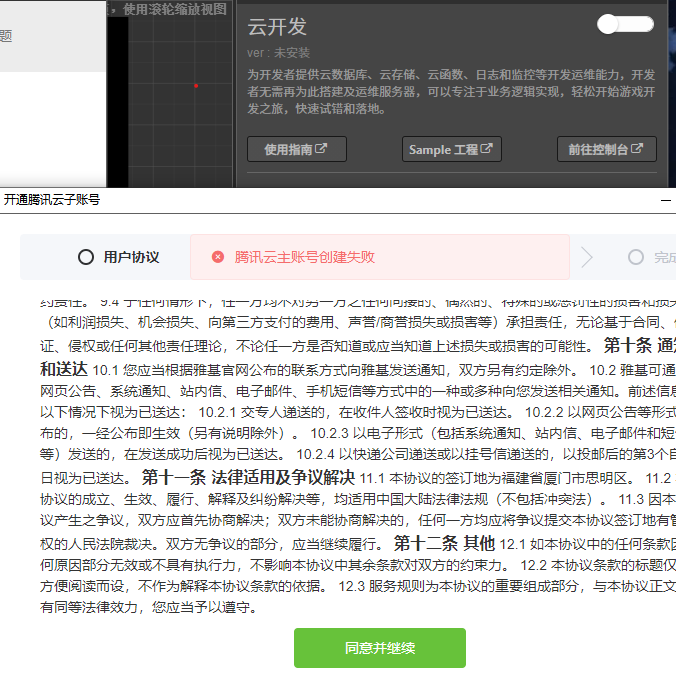Click the 使用滚轮缩放视图 hint text
Image resolution: width=676 pixels, height=692 pixels.
click(175, 9)
